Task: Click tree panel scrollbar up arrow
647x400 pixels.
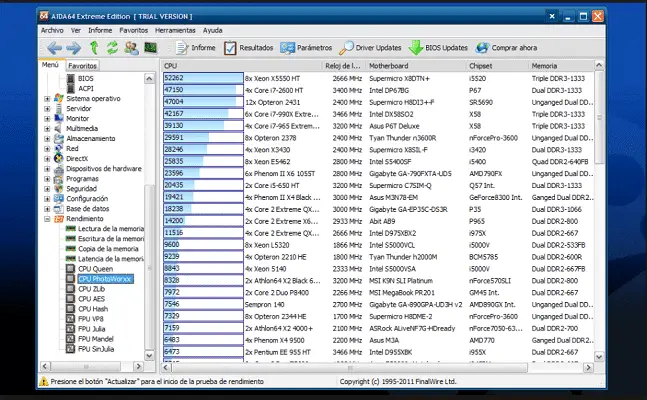Action: (x=149, y=78)
